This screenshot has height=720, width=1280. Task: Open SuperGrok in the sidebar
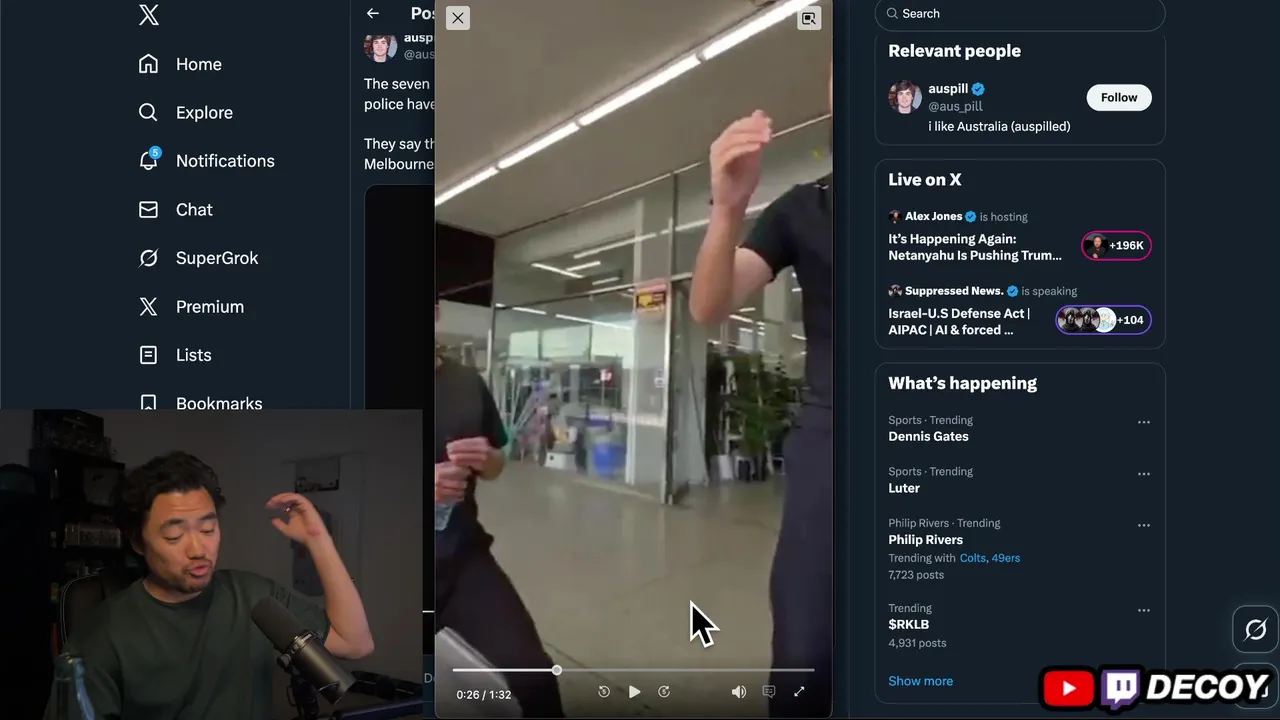tap(198, 258)
